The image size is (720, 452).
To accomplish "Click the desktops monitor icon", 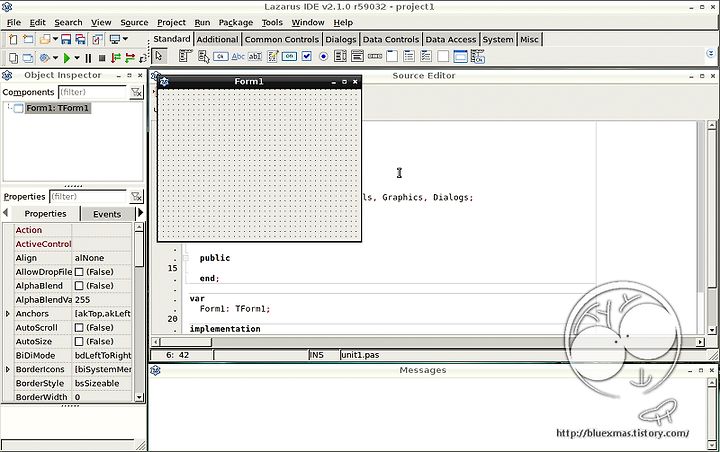I will (x=115, y=40).
